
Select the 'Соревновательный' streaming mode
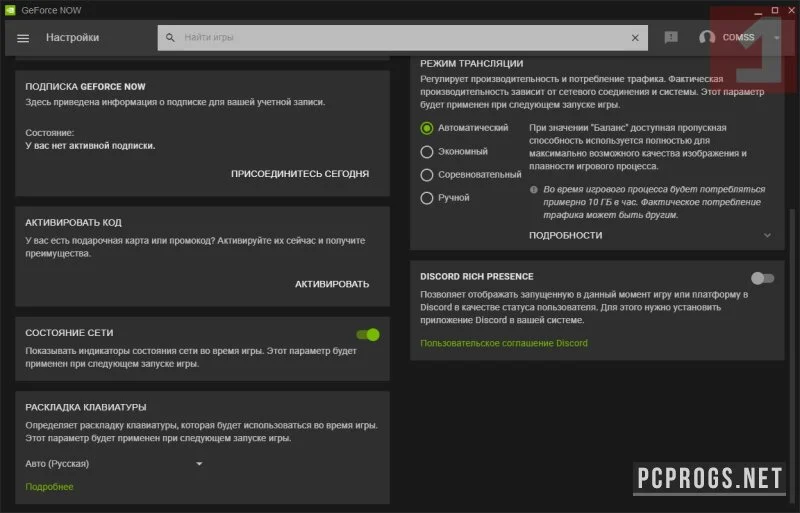pyautogui.click(x=427, y=175)
